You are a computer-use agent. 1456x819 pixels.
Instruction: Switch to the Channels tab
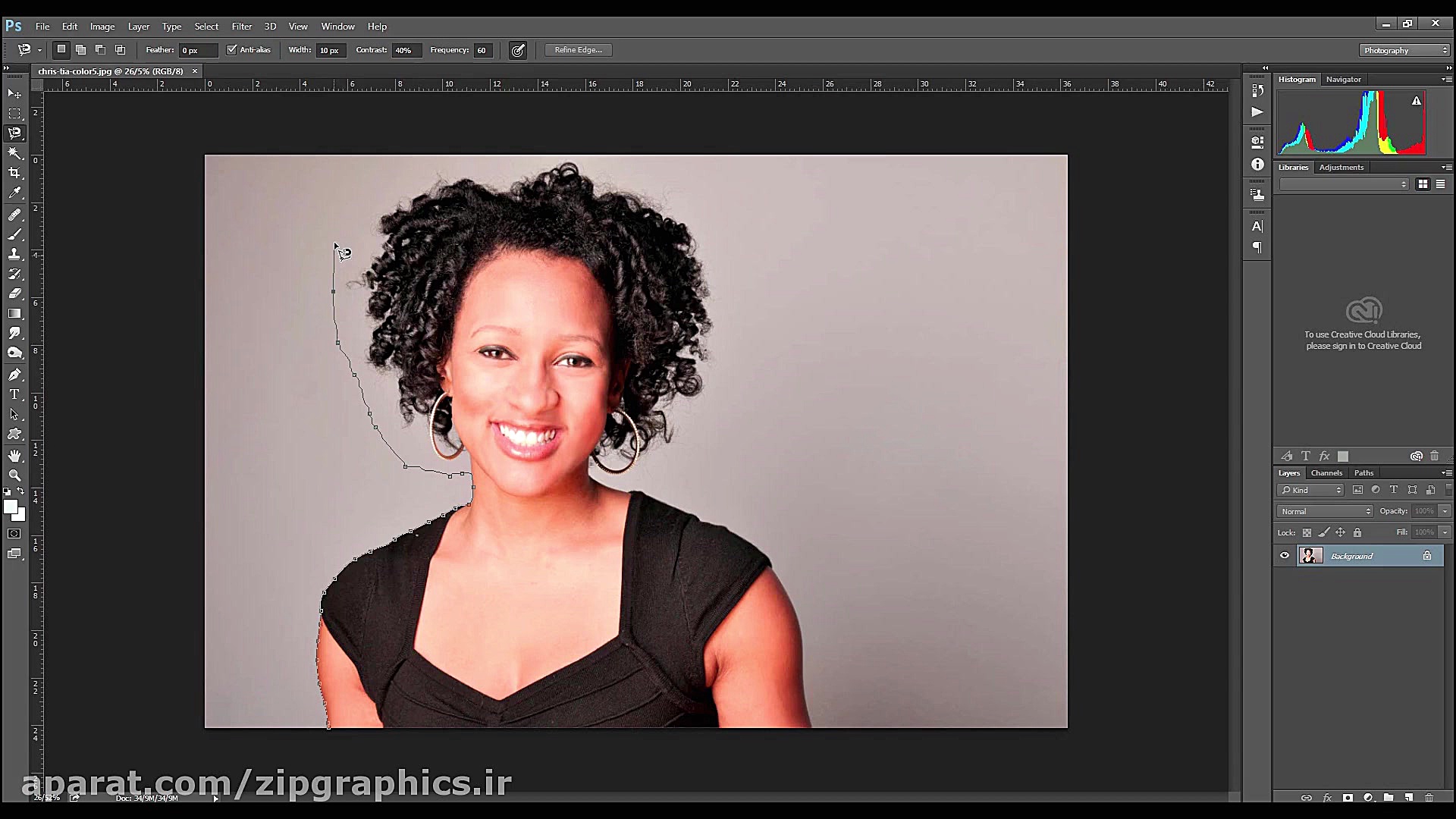[x=1326, y=472]
